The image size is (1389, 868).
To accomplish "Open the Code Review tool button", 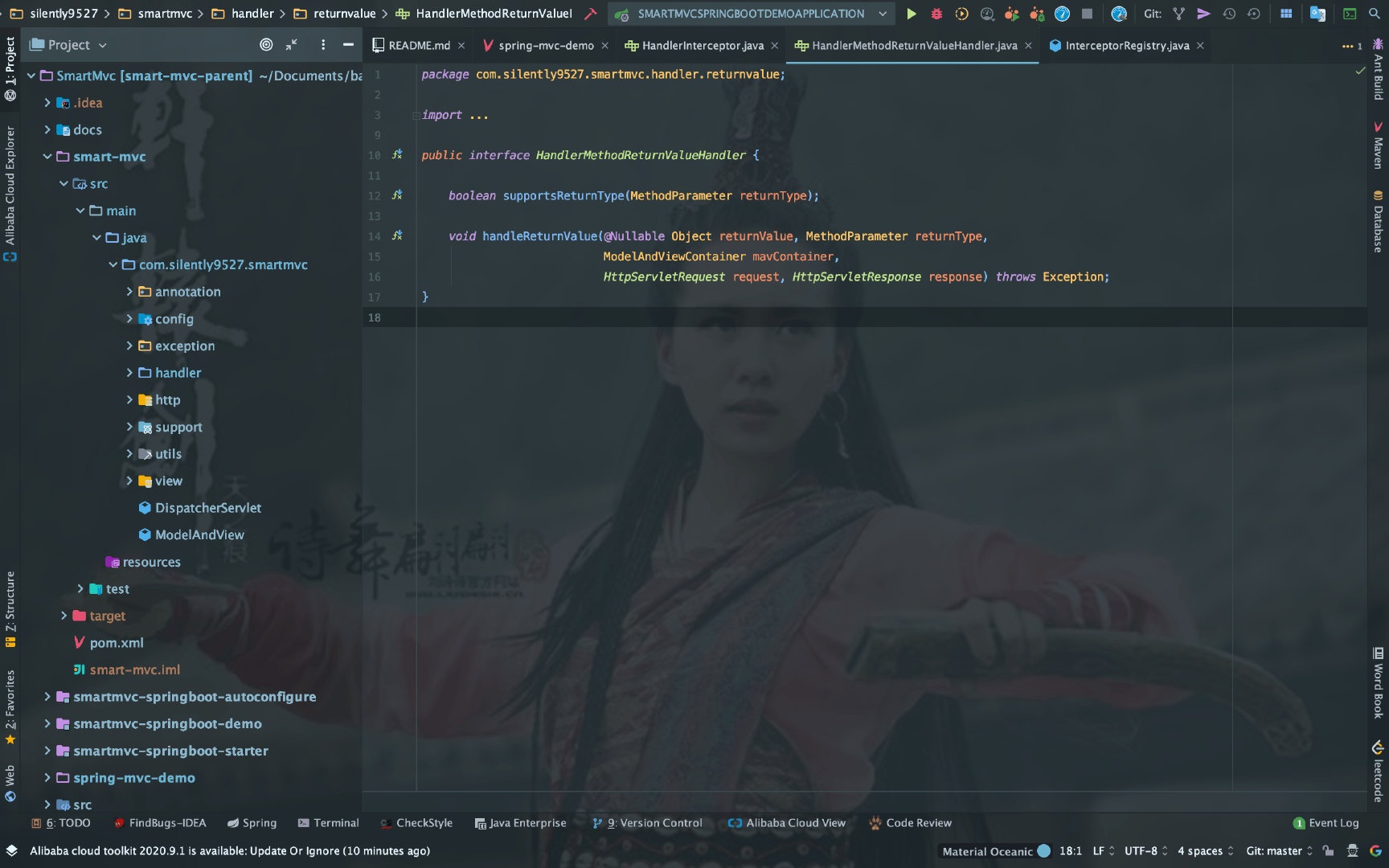I will click(x=910, y=823).
